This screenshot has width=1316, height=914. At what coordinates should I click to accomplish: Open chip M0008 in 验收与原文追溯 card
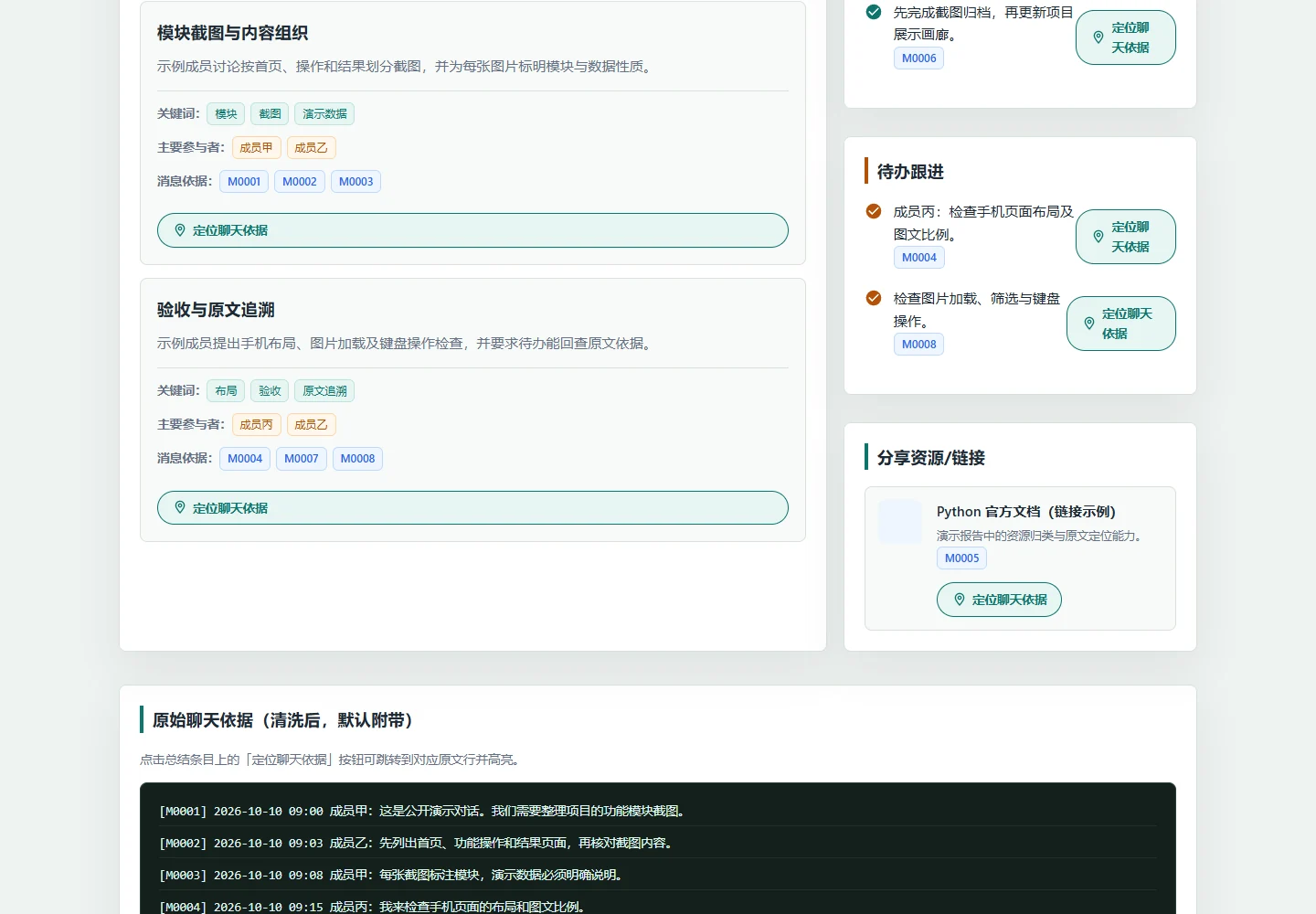tap(358, 458)
